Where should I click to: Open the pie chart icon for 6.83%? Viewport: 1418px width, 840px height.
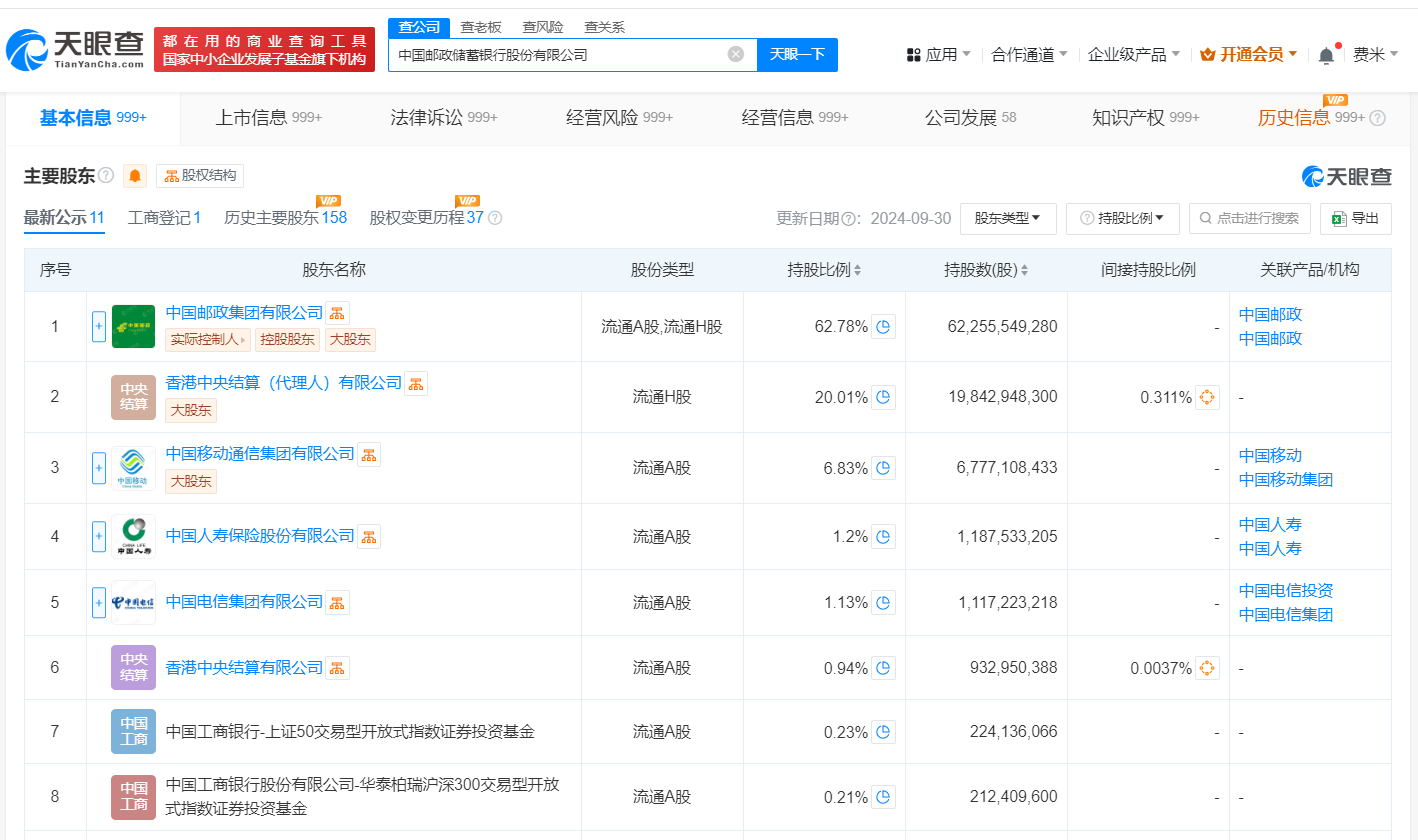883,467
